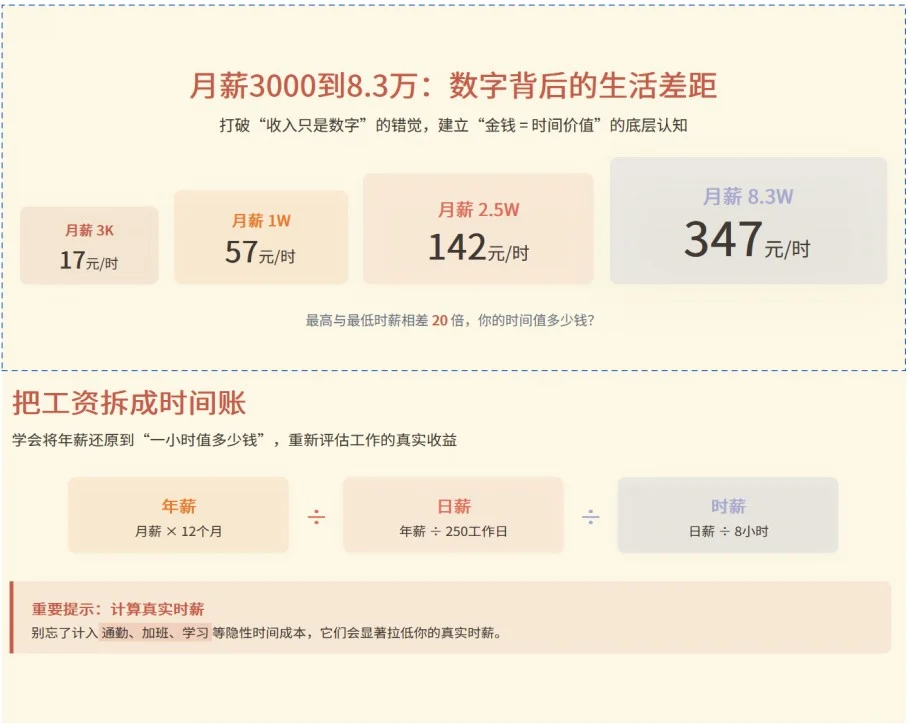Click the 时薪 formula card

(728, 514)
